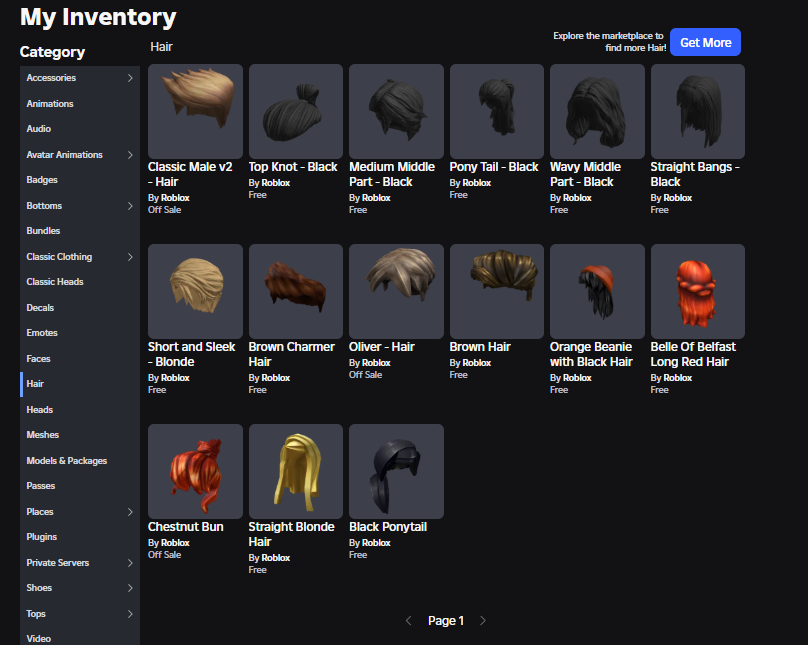Open the Straight Blonde Hair title link
The width and height of the screenshot is (808, 645).
tap(291, 534)
